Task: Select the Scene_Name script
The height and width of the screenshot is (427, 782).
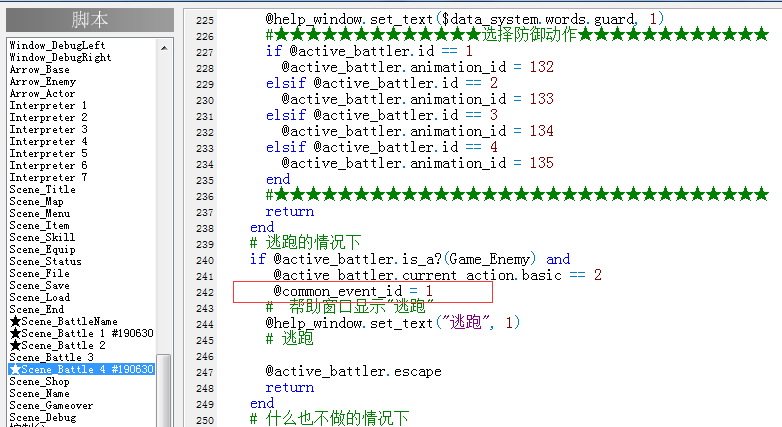Action: pos(39,394)
